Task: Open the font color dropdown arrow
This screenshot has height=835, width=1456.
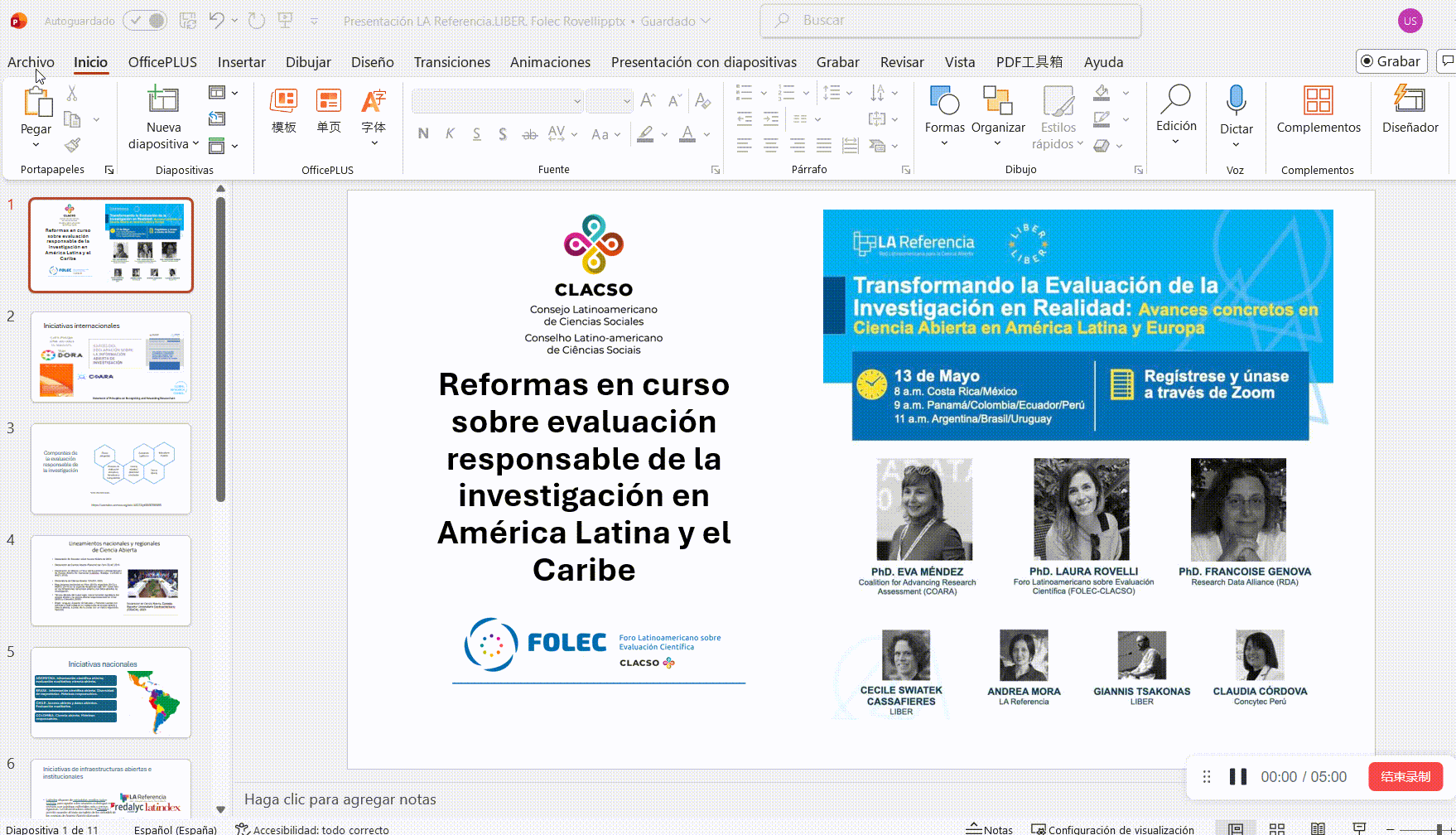Action: 706,134
